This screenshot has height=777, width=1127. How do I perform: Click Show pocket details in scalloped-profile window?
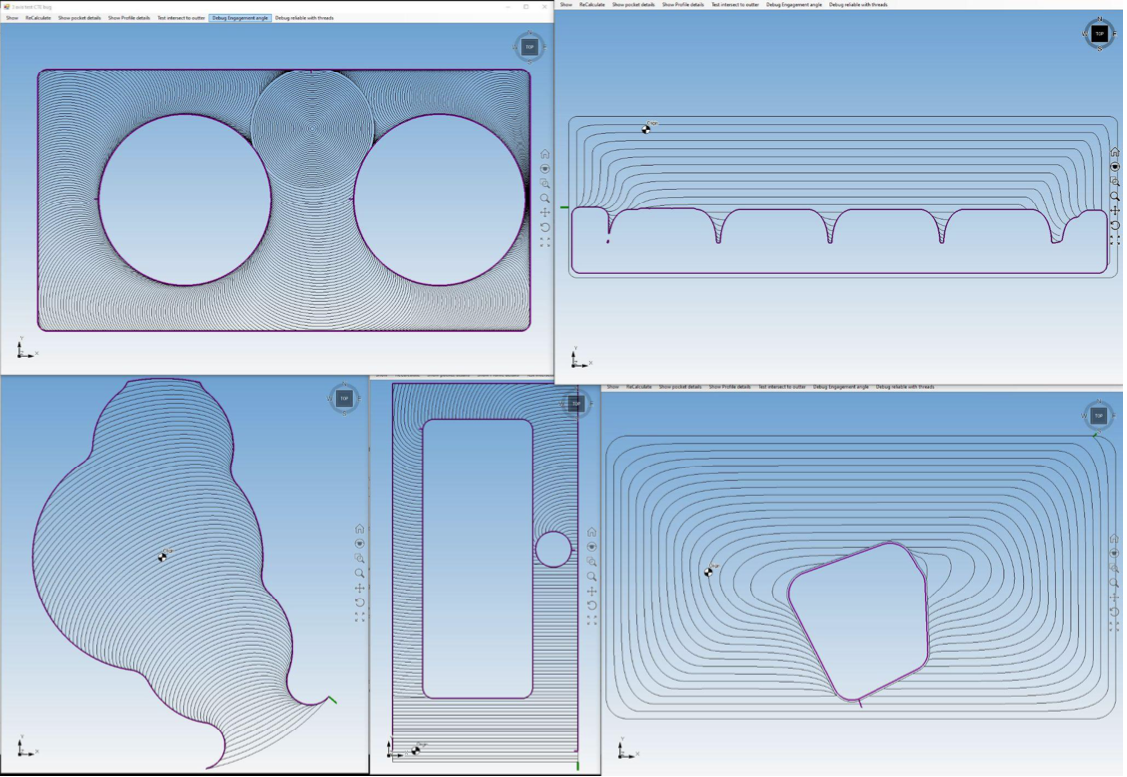633,5
